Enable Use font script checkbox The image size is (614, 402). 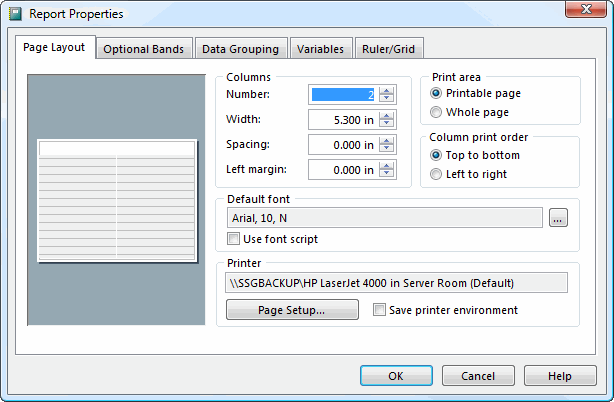[234, 239]
